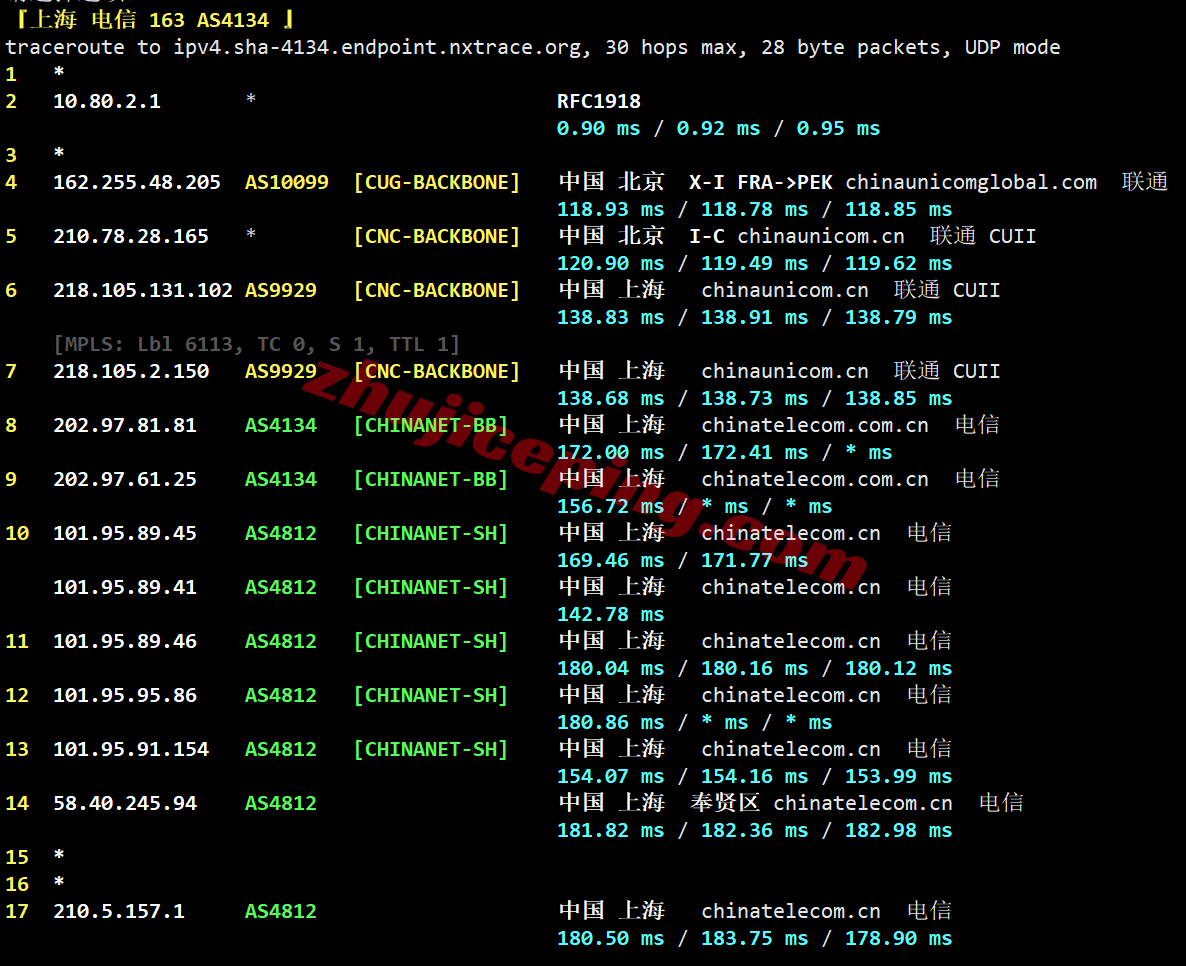Viewport: 1186px width, 966px height.
Task: Click IP address 101.95.91.154
Action: (x=131, y=750)
